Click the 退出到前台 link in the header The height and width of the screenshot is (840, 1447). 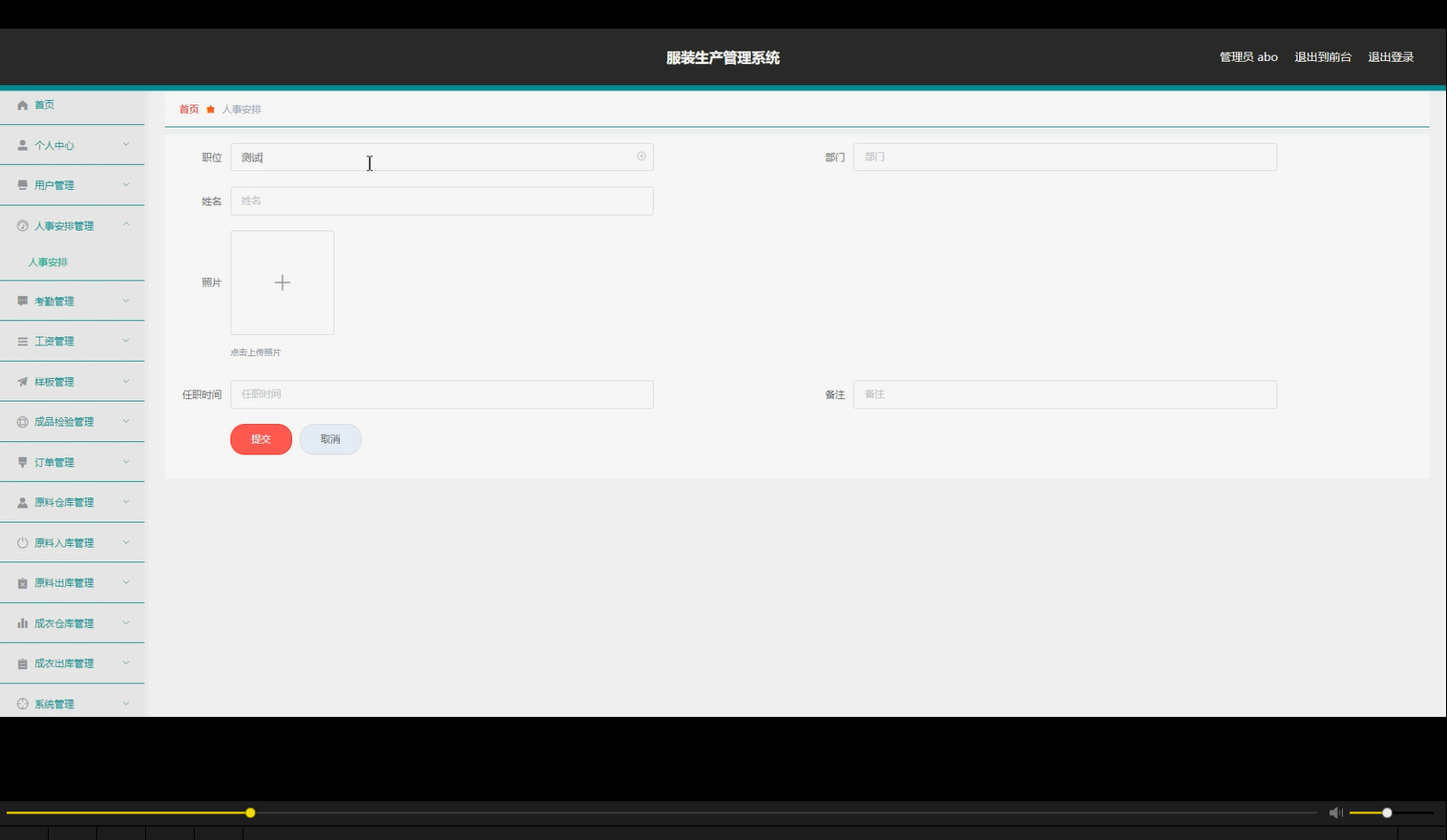pyautogui.click(x=1323, y=57)
